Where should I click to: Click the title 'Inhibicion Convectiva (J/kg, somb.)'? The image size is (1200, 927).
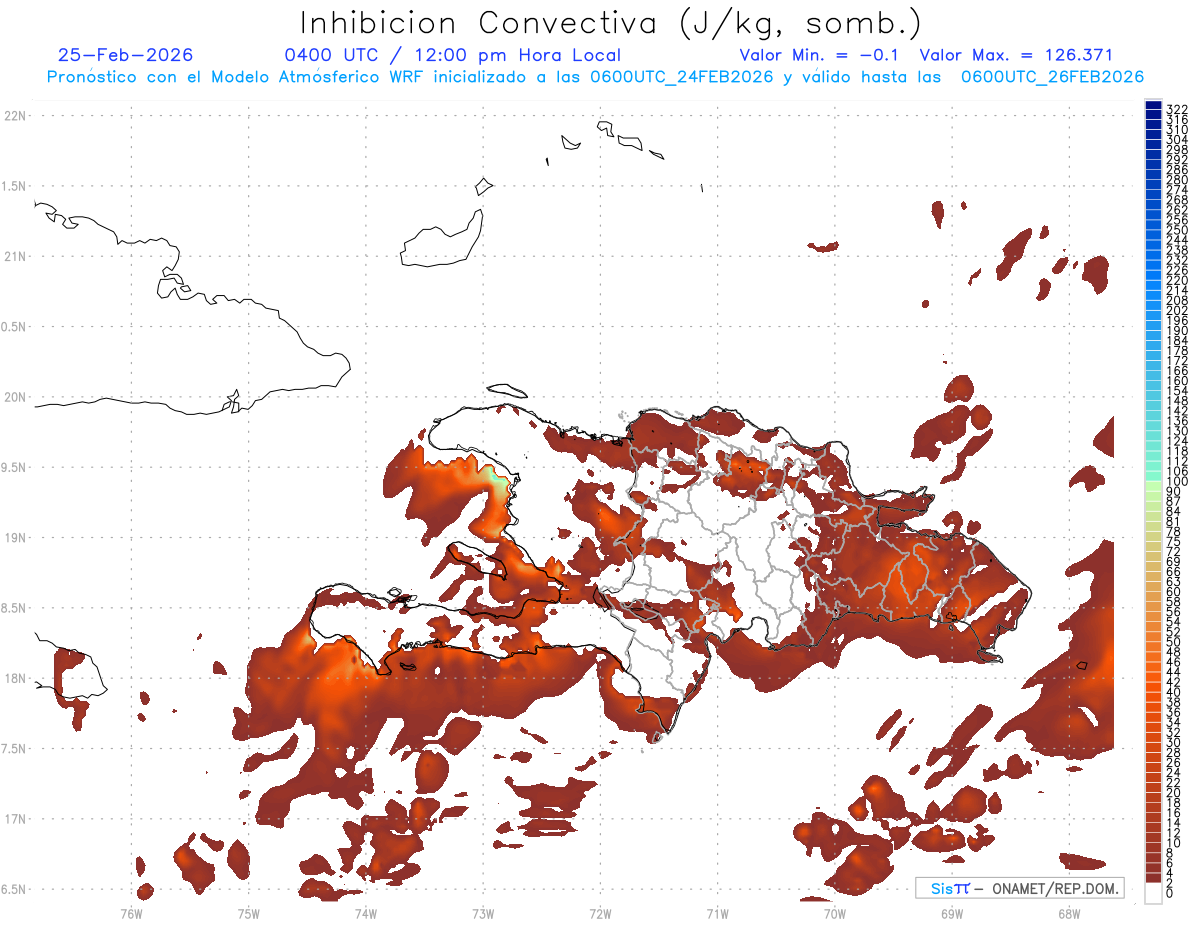pyautogui.click(x=611, y=24)
